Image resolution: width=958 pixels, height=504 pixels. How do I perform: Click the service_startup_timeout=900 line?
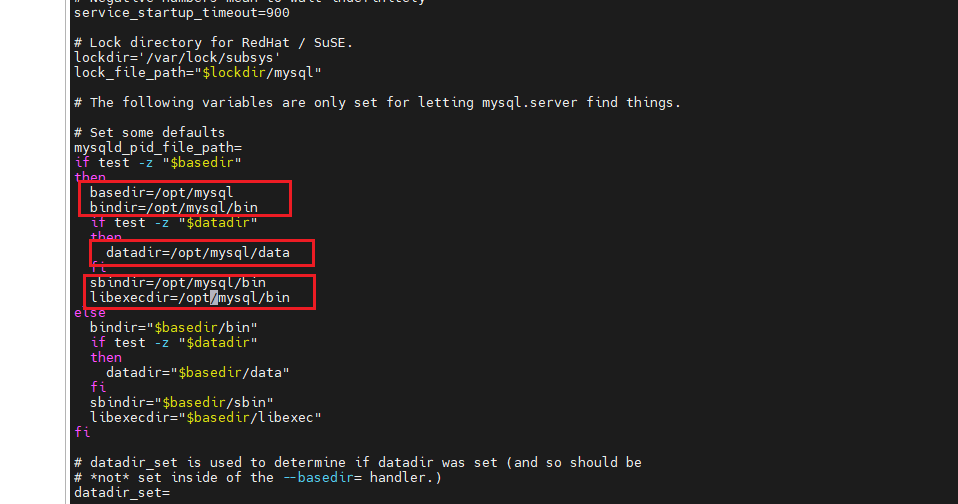182,13
